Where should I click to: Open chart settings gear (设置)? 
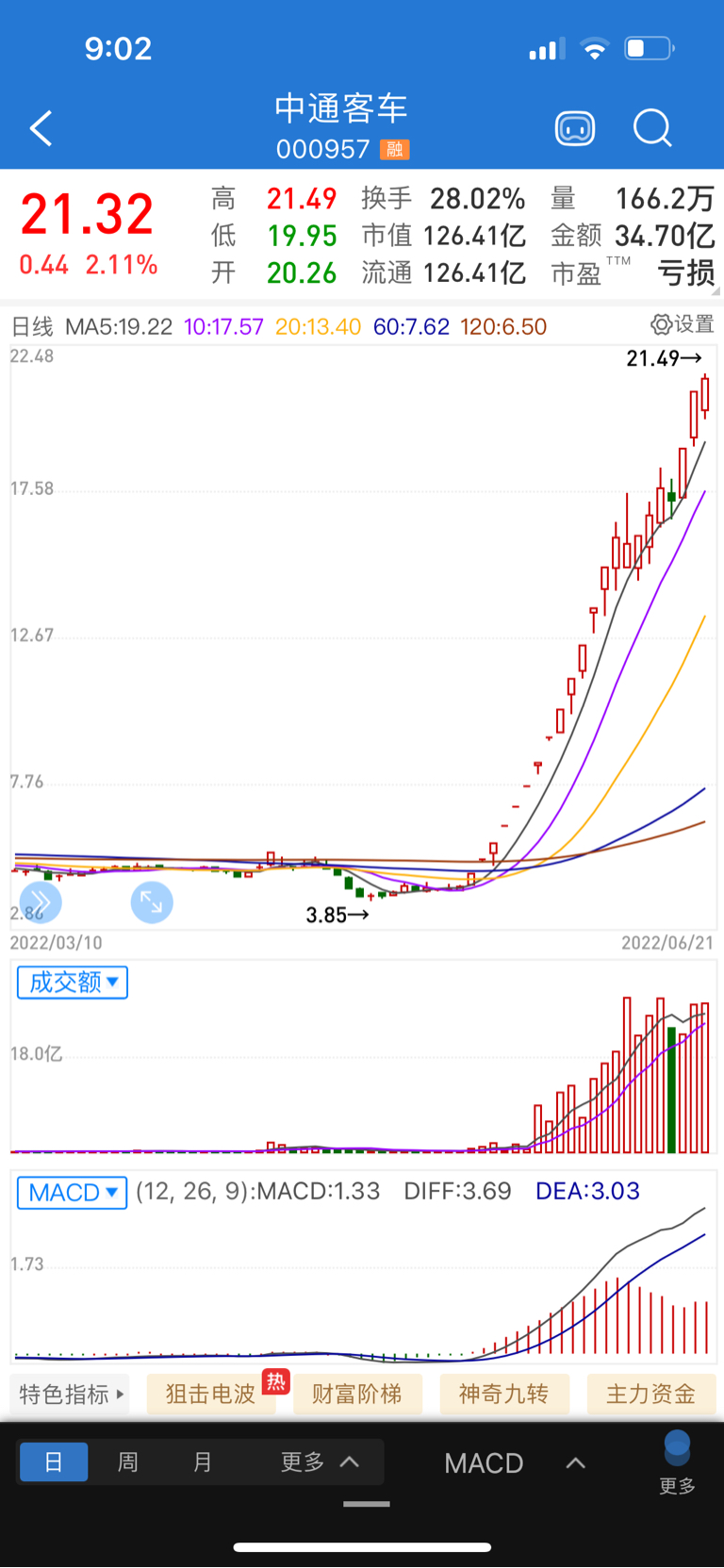(683, 324)
